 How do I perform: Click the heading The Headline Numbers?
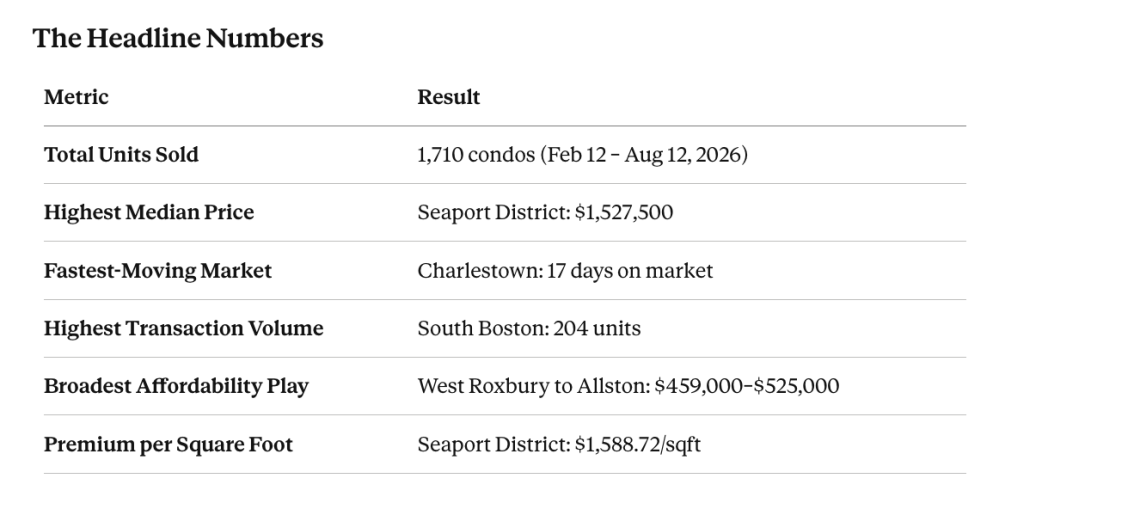pyautogui.click(x=178, y=38)
